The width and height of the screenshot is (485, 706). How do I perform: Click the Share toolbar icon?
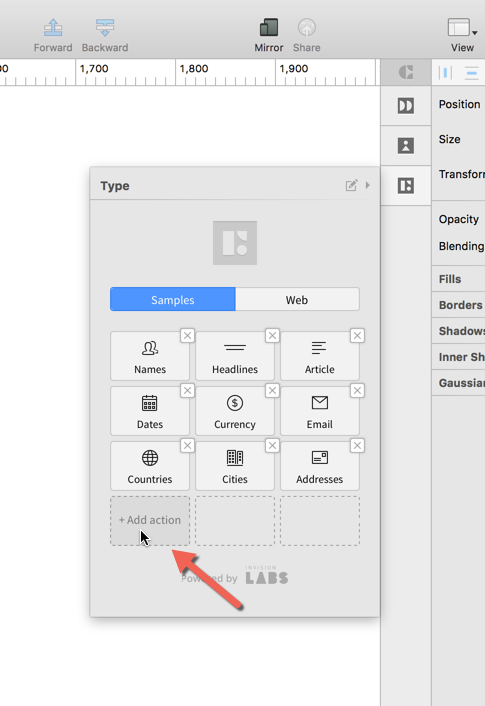307,35
